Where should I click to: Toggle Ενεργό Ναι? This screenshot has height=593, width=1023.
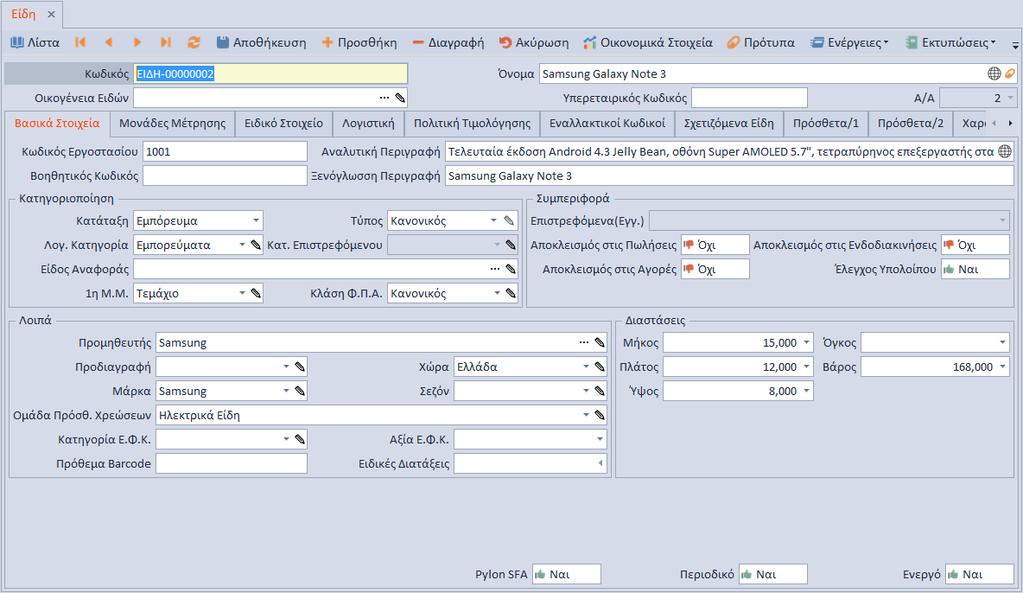click(x=979, y=574)
